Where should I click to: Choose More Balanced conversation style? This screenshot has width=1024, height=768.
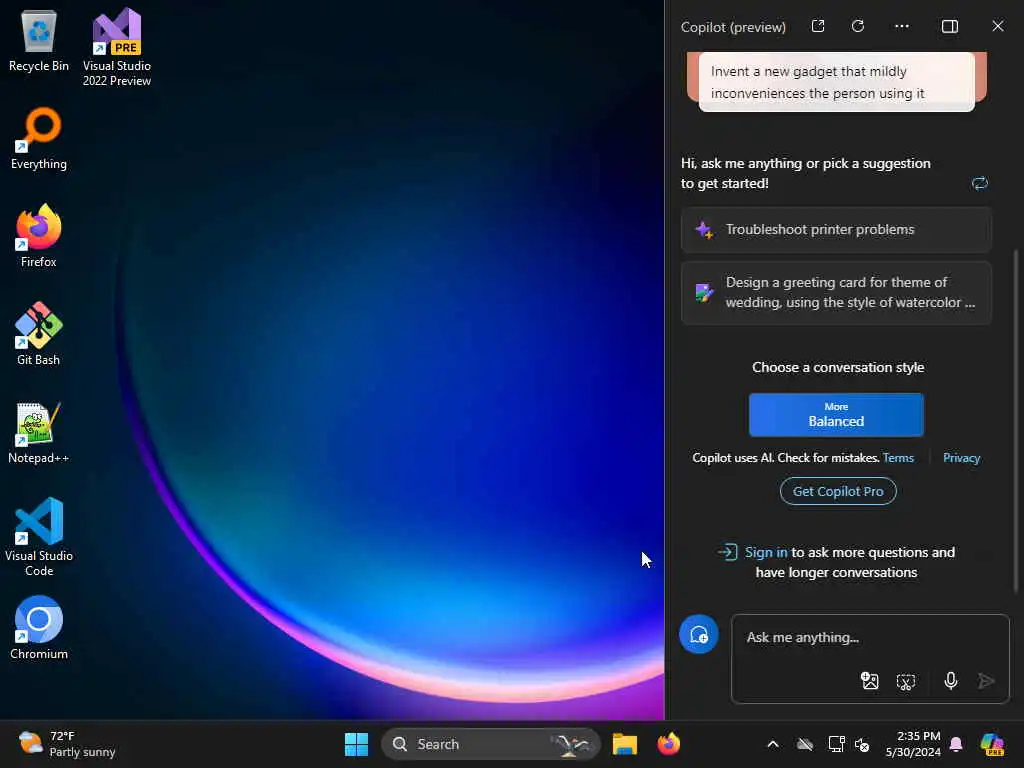tap(836, 415)
